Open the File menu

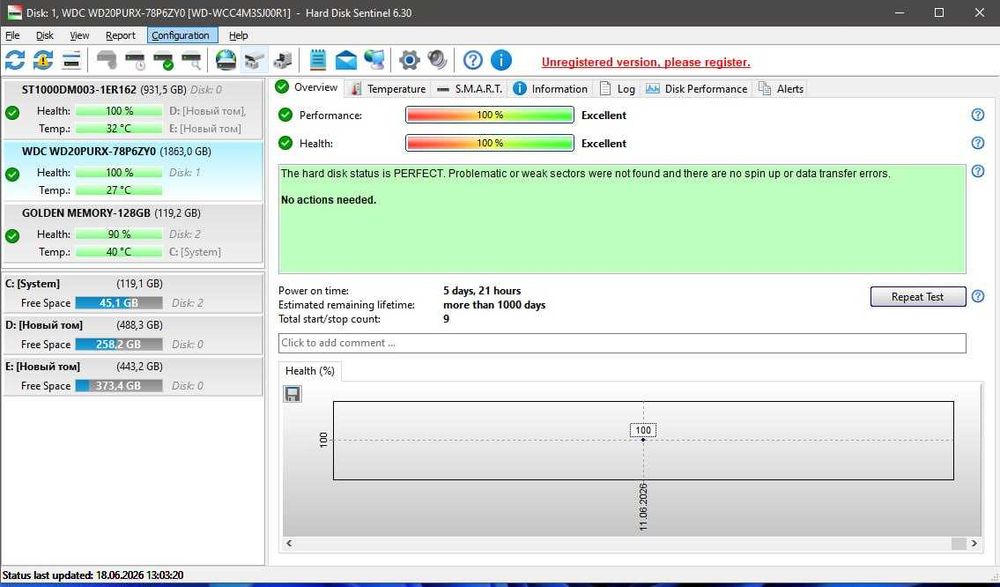pyautogui.click(x=12, y=35)
